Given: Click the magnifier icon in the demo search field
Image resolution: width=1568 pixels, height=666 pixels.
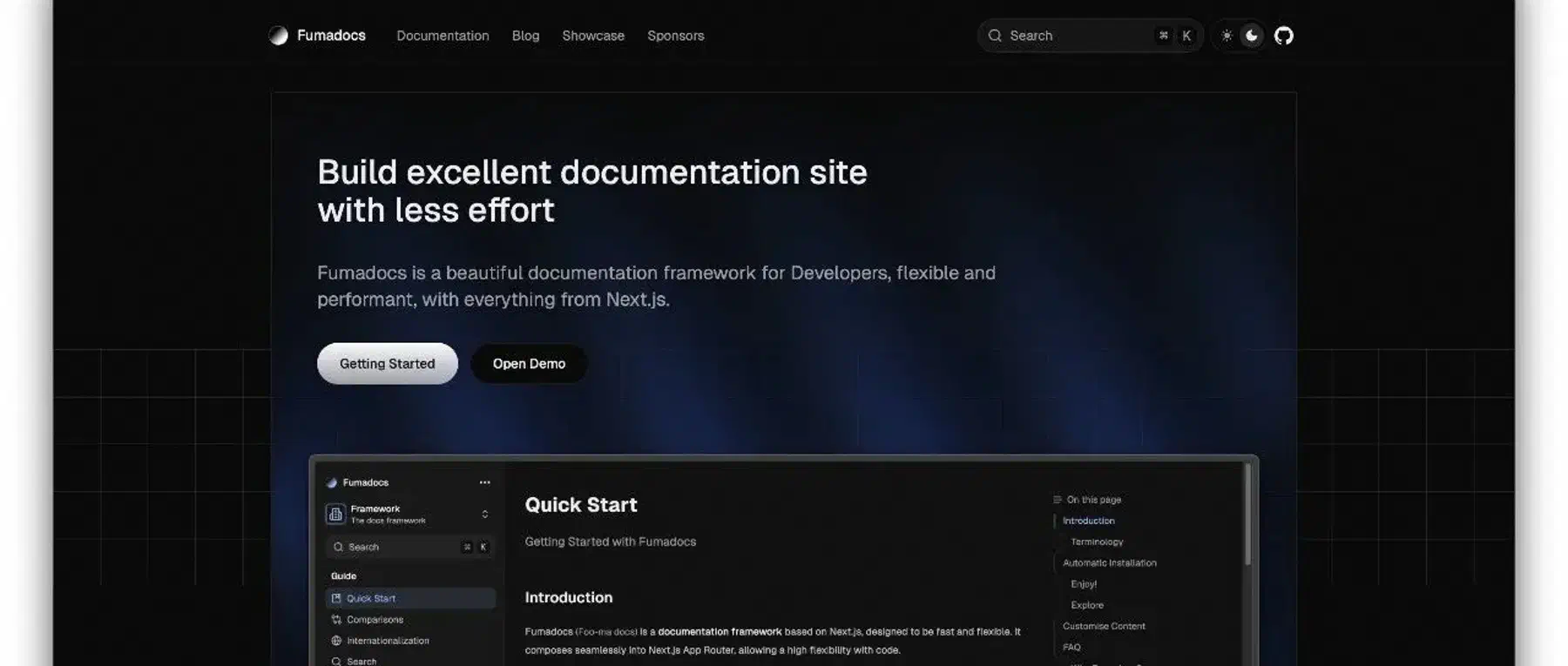Looking at the screenshot, I should (338, 547).
